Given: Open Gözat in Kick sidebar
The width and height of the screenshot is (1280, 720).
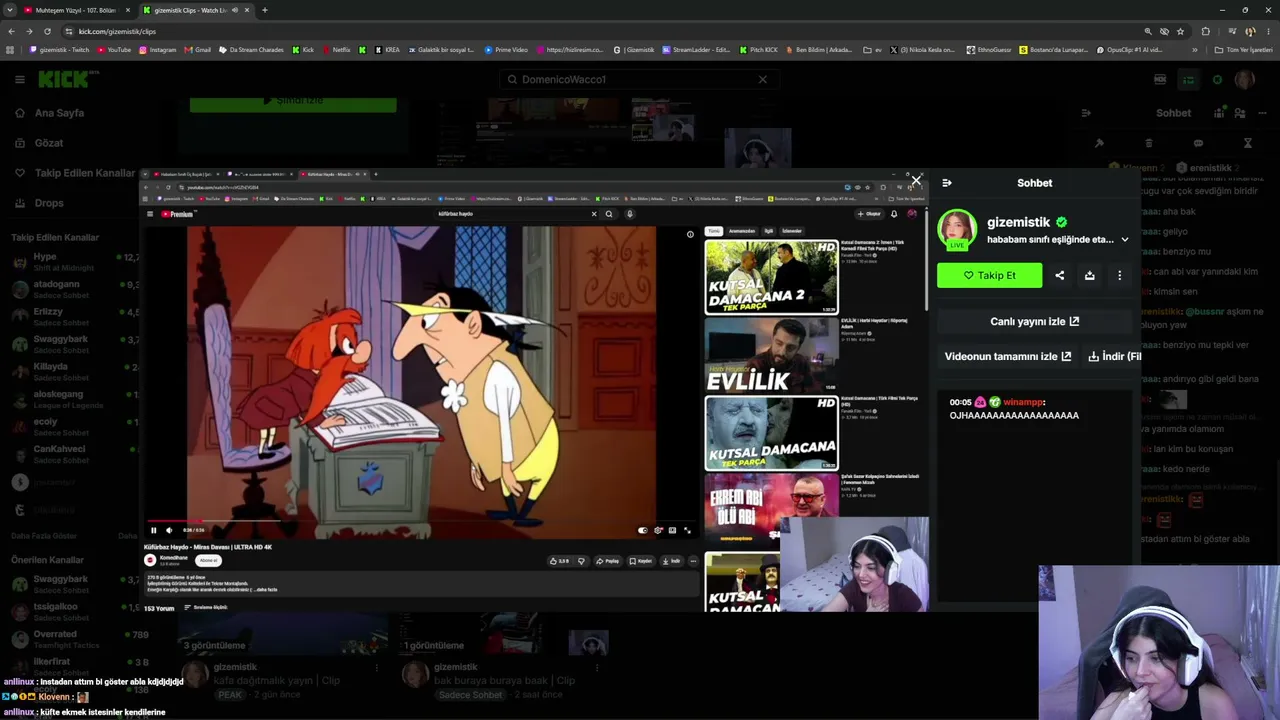Looking at the screenshot, I should click(49, 143).
